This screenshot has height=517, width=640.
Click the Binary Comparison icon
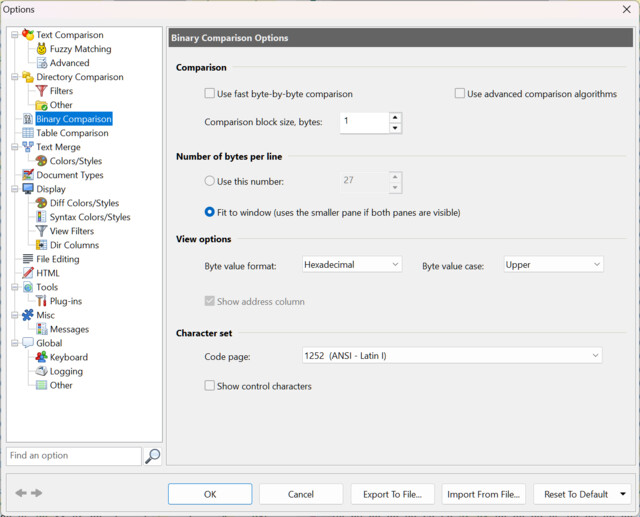[28, 119]
